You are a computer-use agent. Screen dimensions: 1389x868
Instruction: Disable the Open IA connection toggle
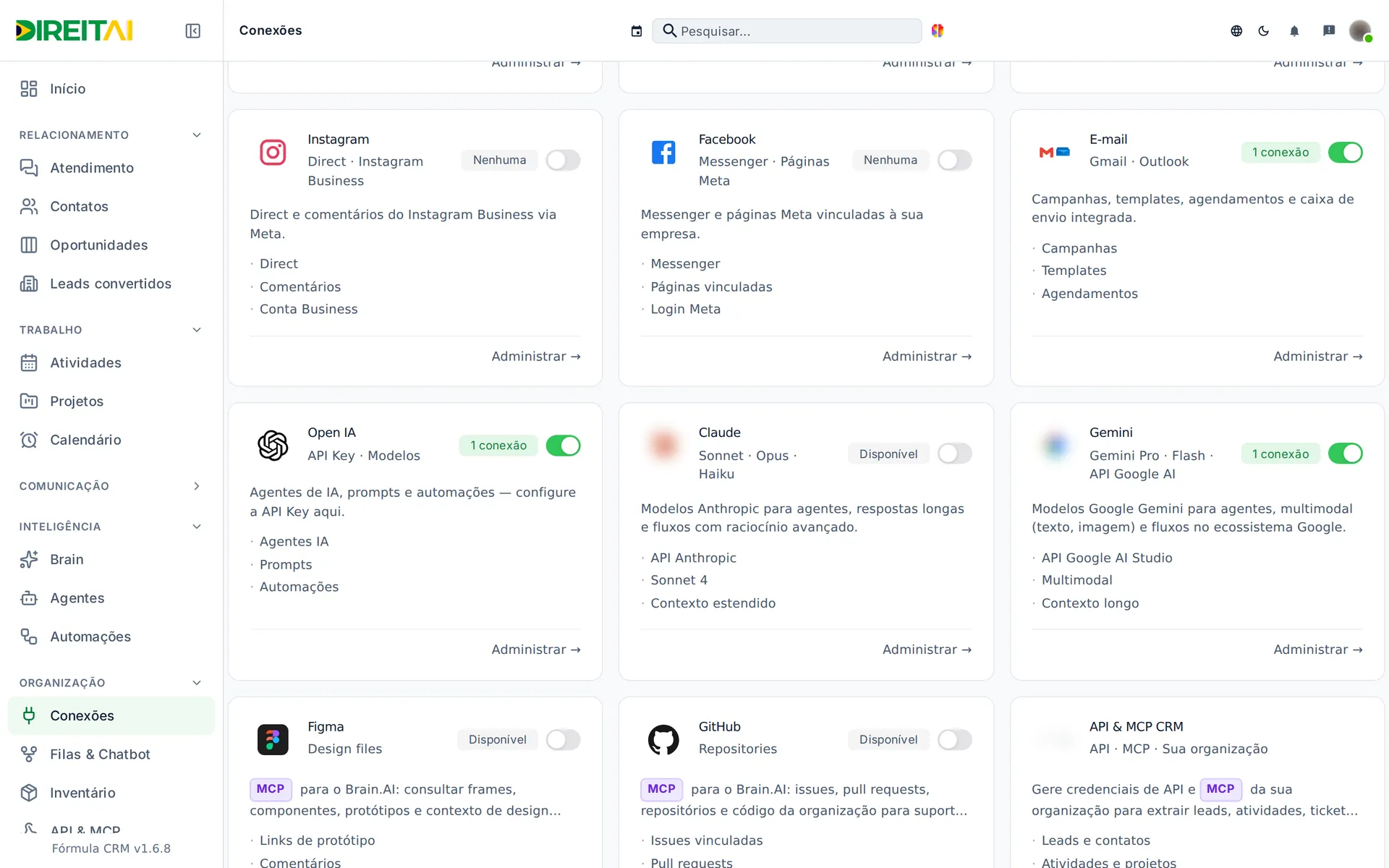563,446
